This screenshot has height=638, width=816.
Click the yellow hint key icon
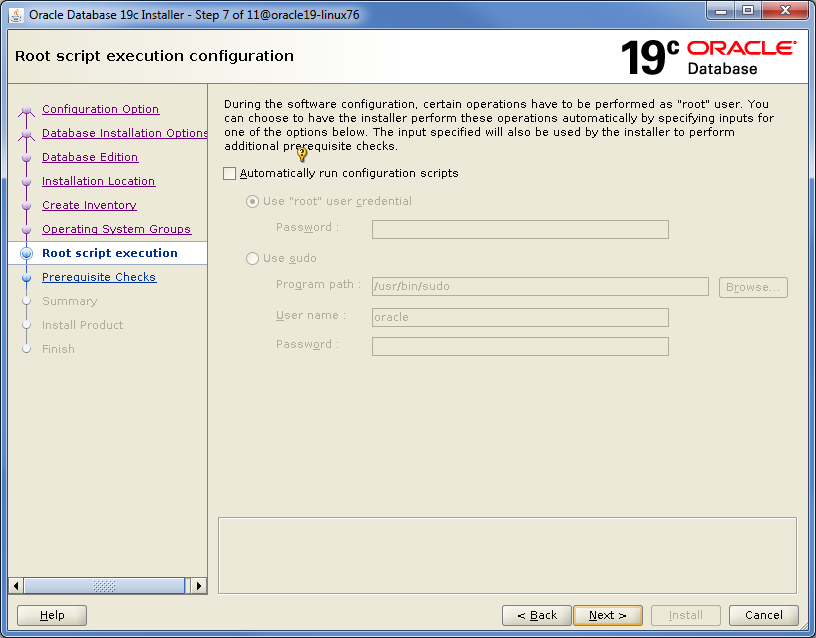pyautogui.click(x=302, y=155)
